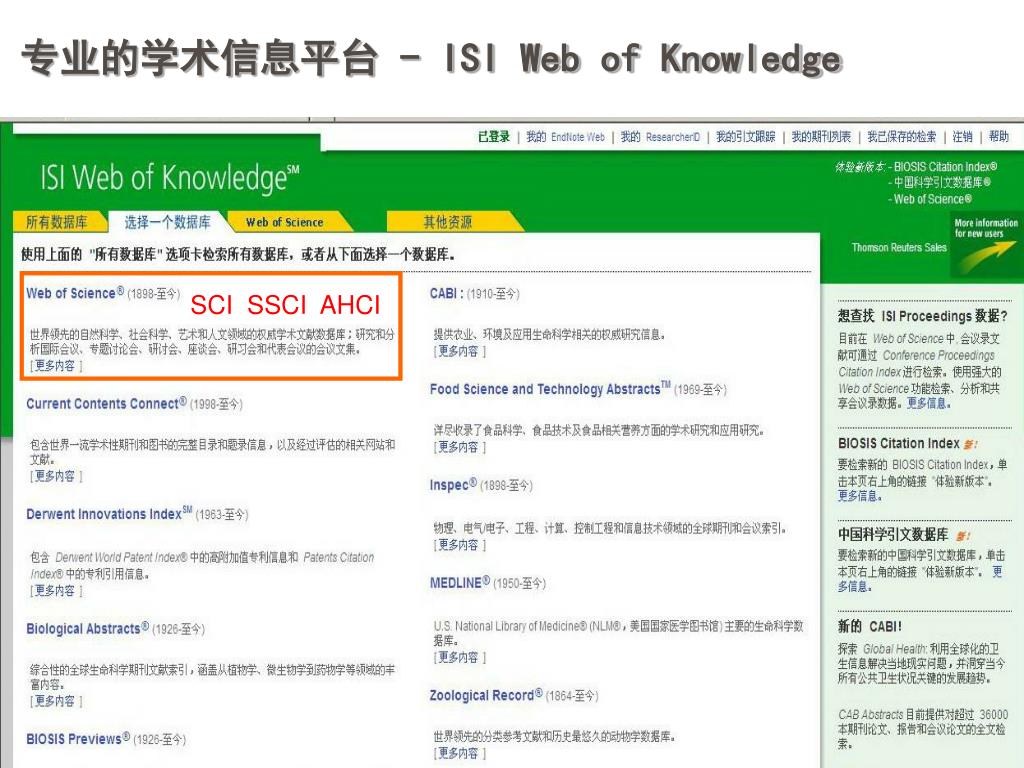Open the Web of Science database link

(x=75, y=293)
